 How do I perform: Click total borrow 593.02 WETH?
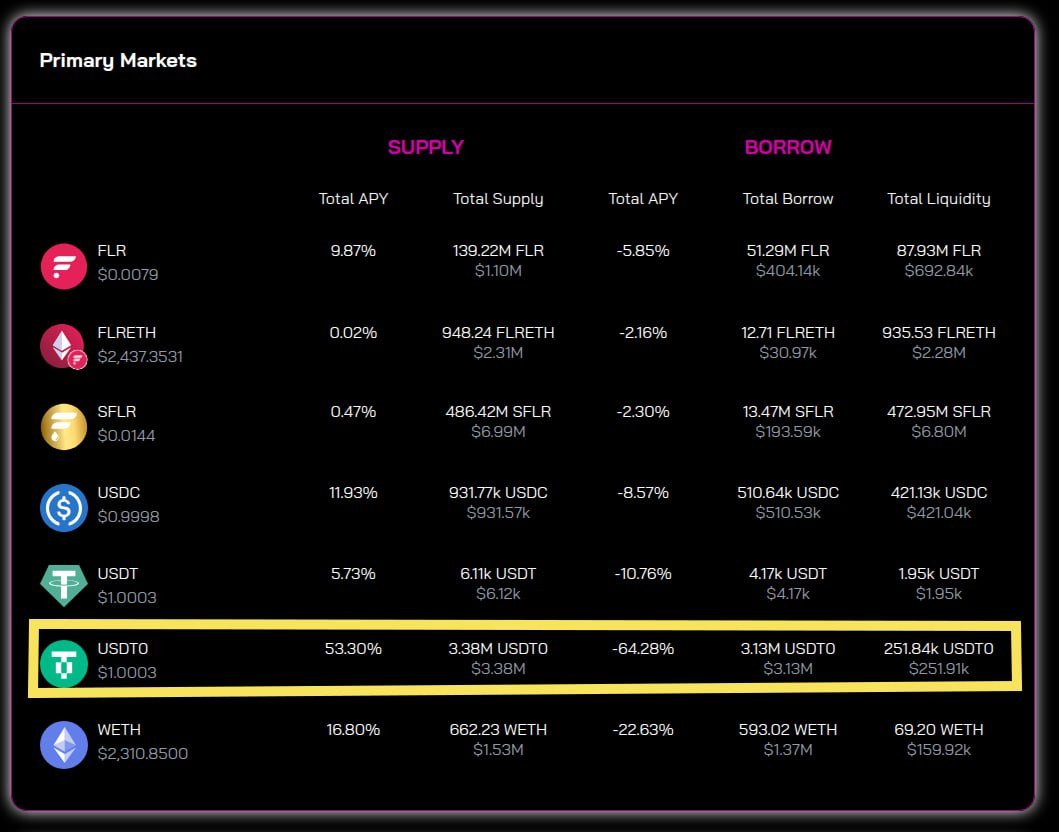(x=787, y=730)
